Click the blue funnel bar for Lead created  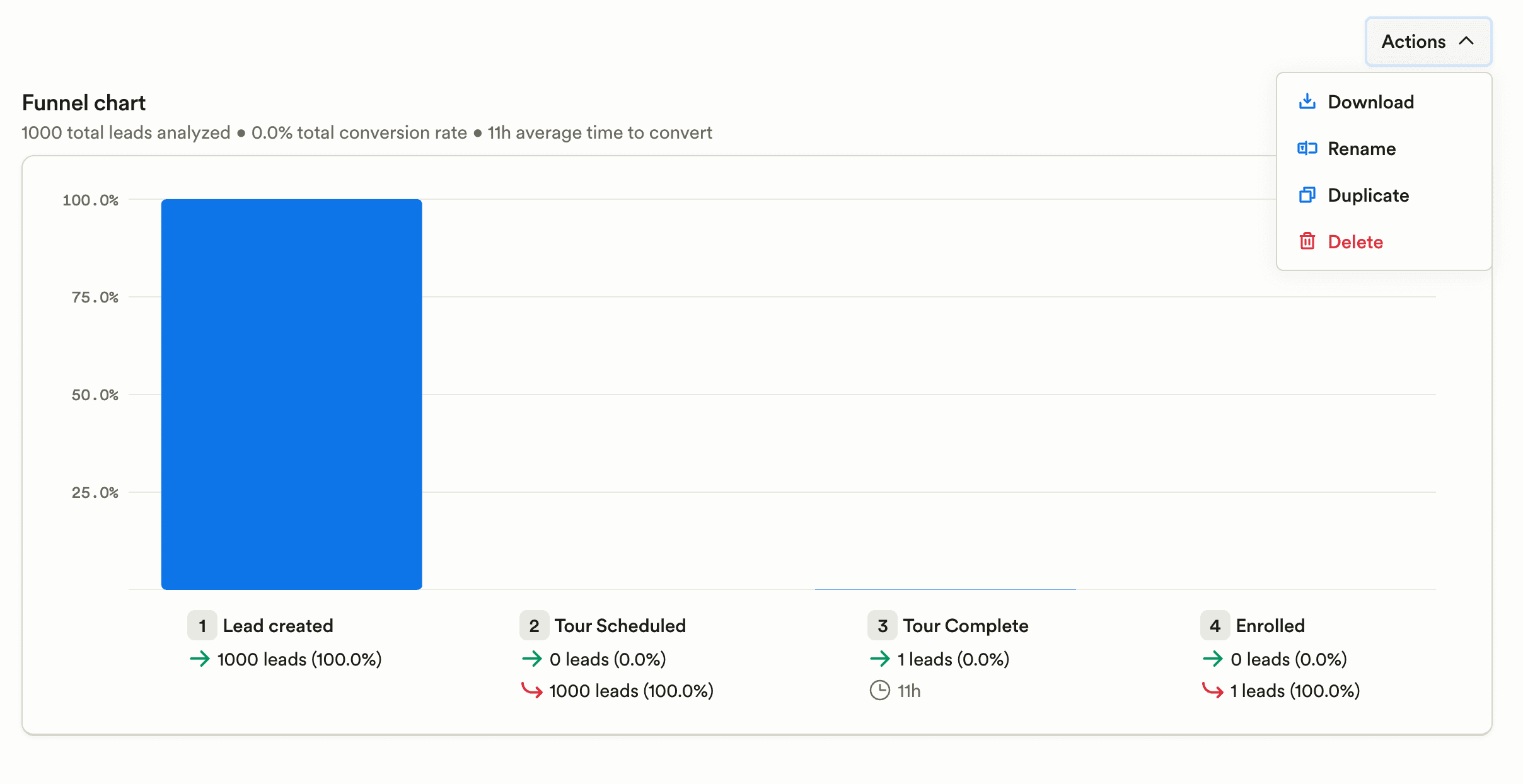291,394
